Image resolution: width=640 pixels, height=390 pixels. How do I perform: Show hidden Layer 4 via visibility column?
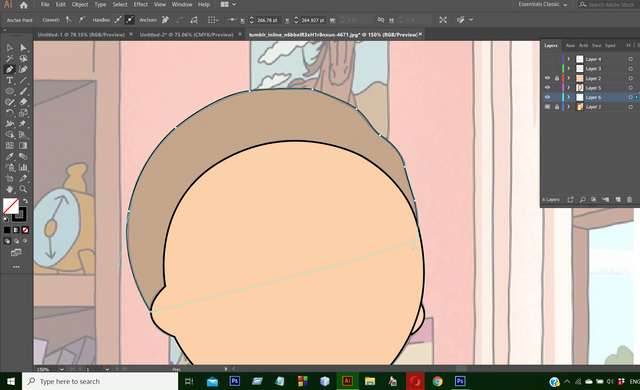(547, 59)
